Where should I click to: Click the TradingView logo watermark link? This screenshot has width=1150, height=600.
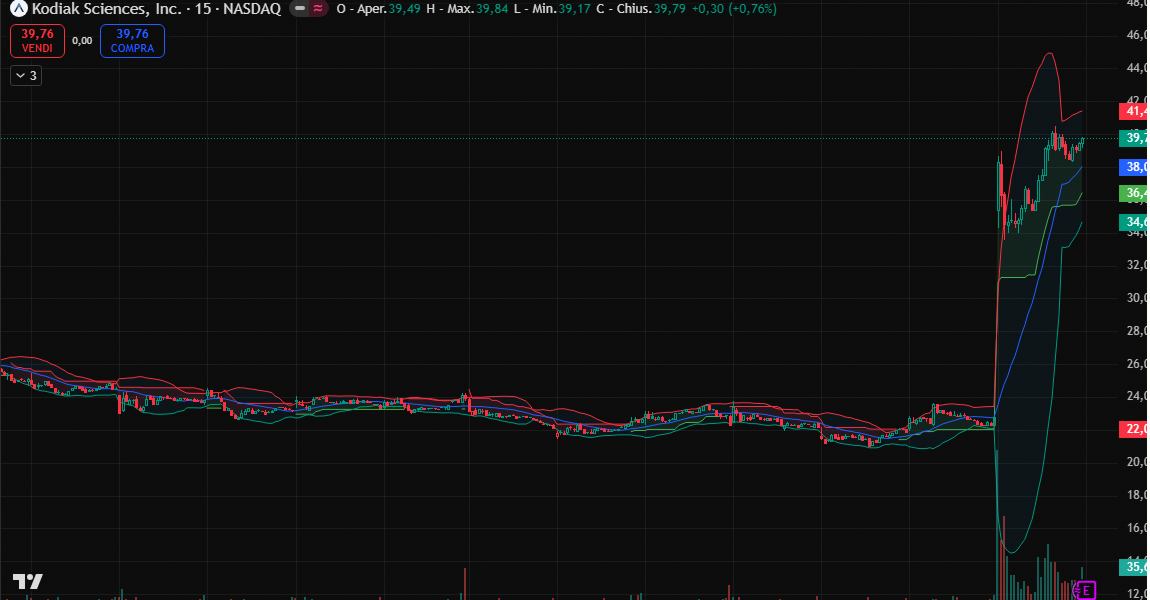27,582
